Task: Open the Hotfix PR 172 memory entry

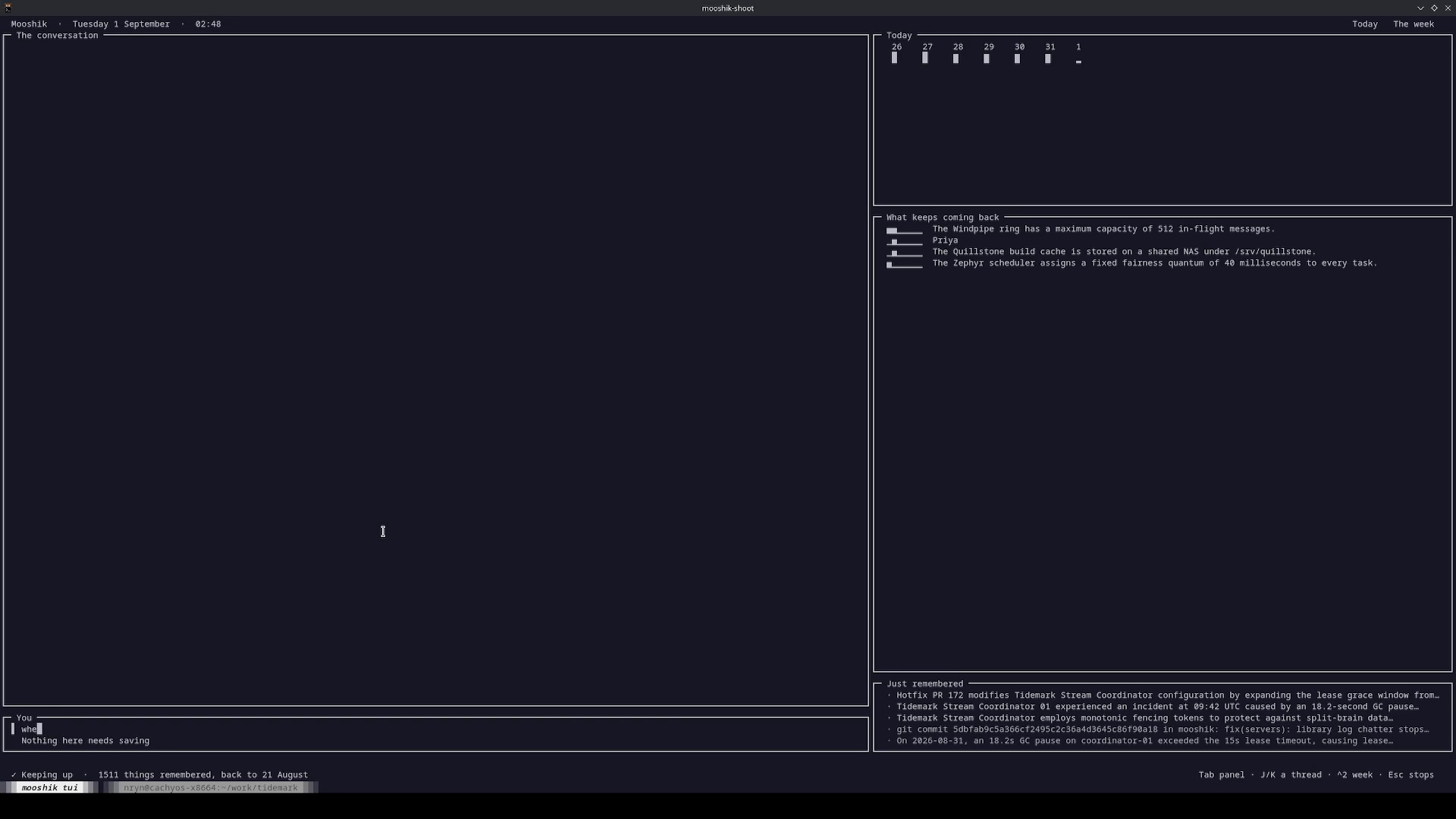Action: pos(1163,695)
